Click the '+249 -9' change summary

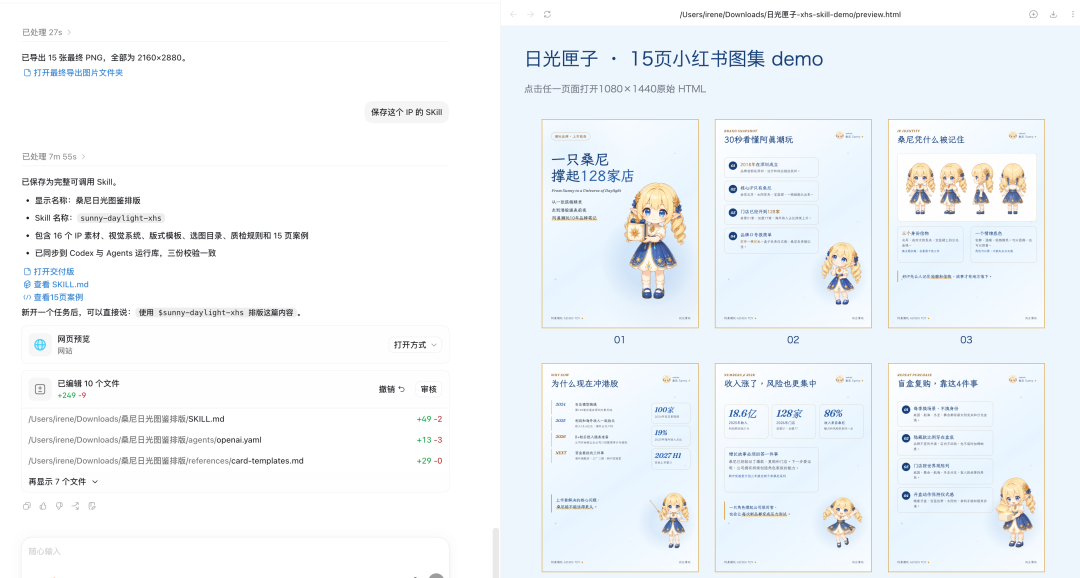click(72, 395)
